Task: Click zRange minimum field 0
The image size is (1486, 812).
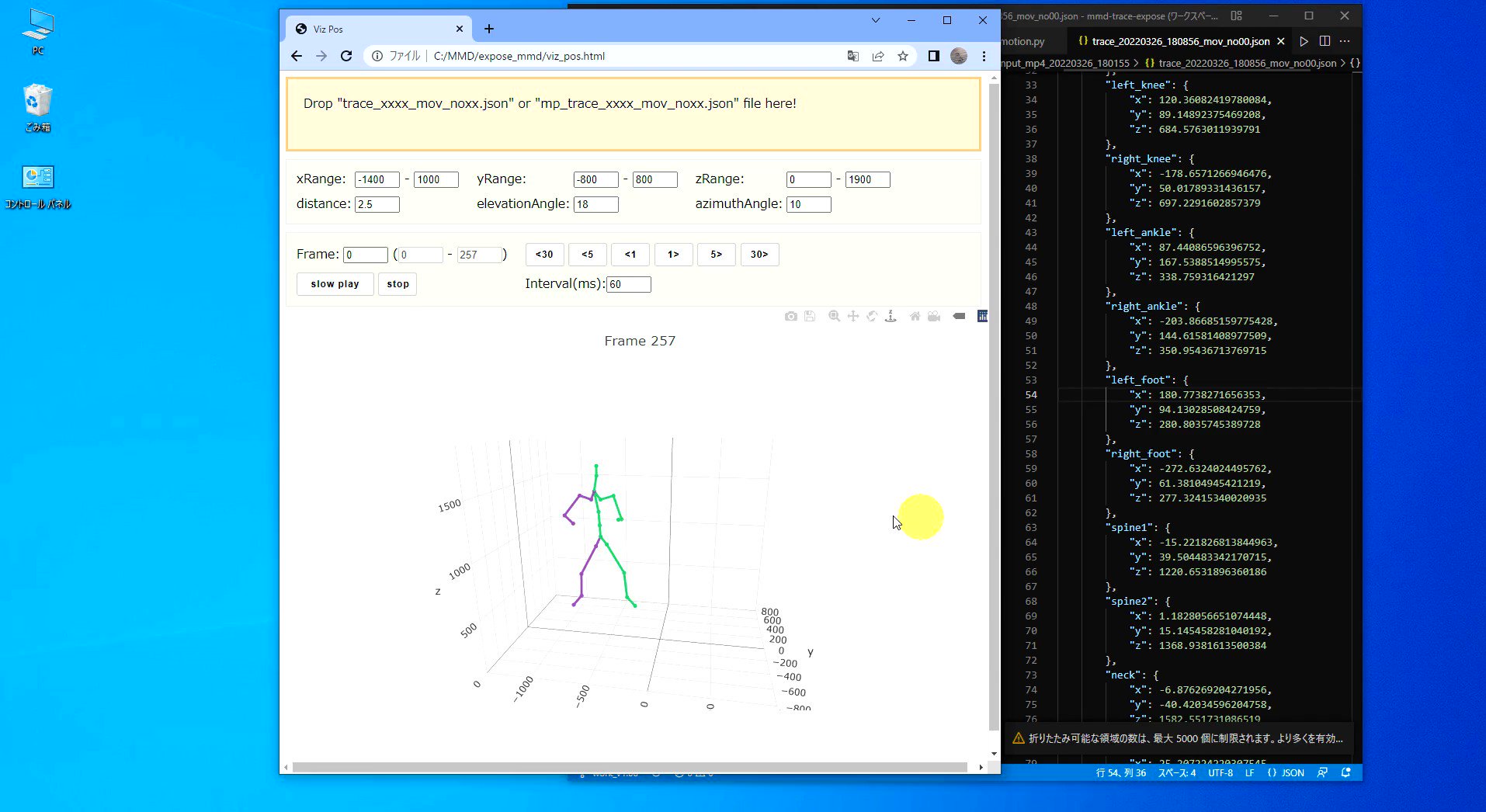Action: point(809,179)
